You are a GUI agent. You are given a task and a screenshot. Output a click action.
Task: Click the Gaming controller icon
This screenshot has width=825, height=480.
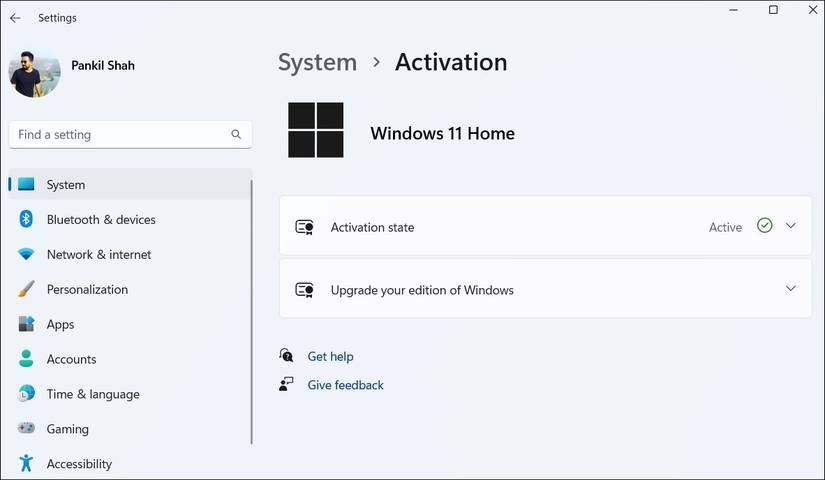[26, 429]
